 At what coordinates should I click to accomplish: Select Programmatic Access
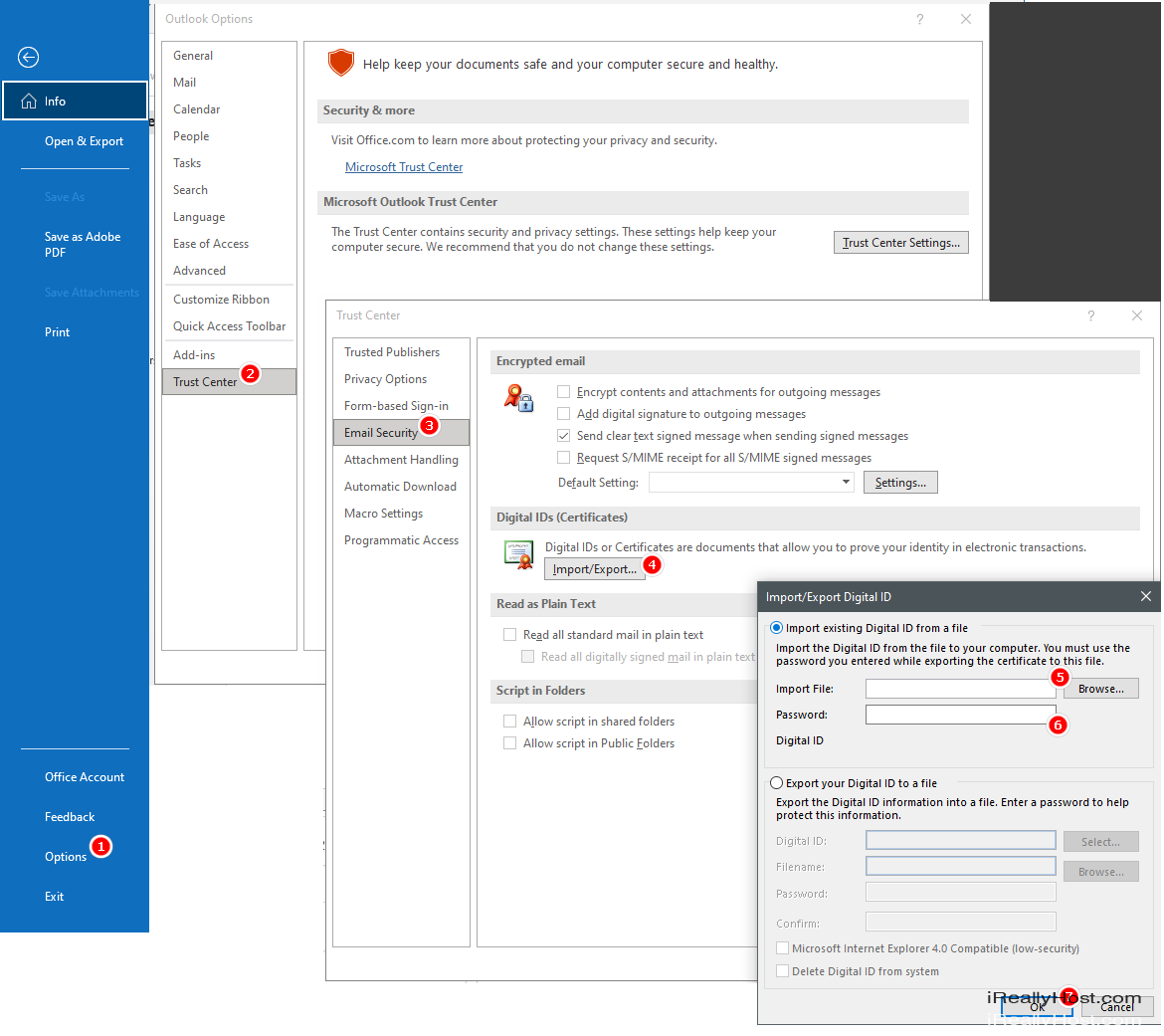[x=401, y=540]
